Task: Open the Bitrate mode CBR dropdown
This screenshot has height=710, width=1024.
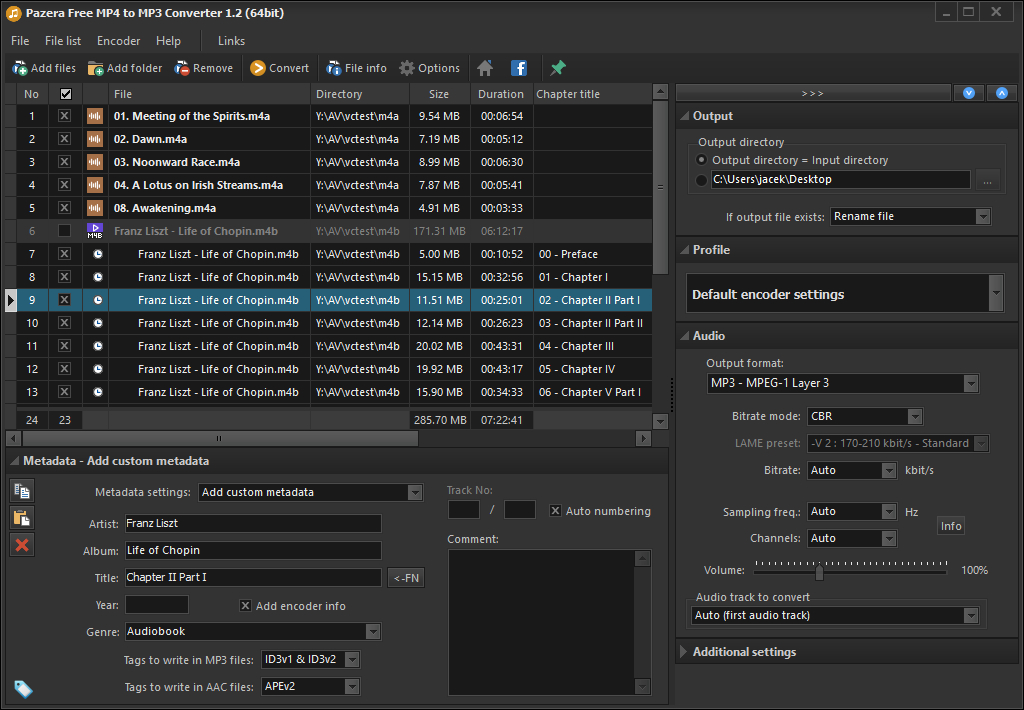Action: point(865,416)
